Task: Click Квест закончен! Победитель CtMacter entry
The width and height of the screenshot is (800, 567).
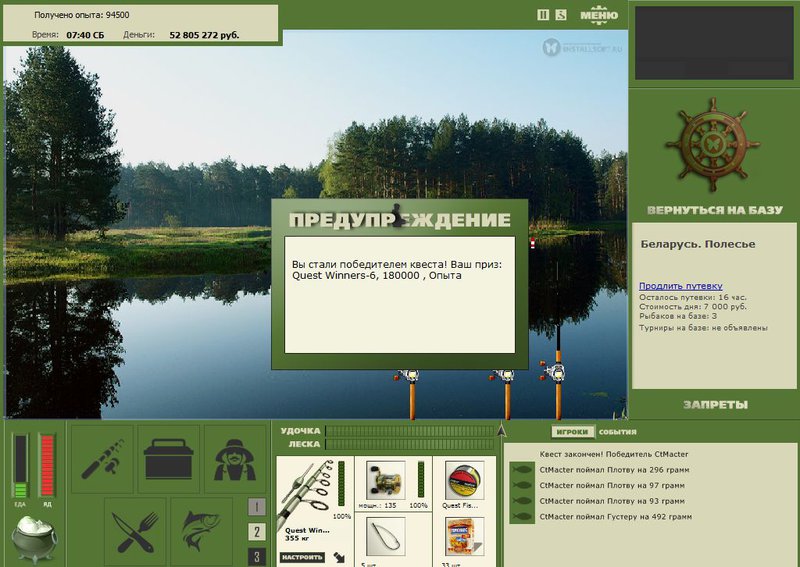Action: 614,454
